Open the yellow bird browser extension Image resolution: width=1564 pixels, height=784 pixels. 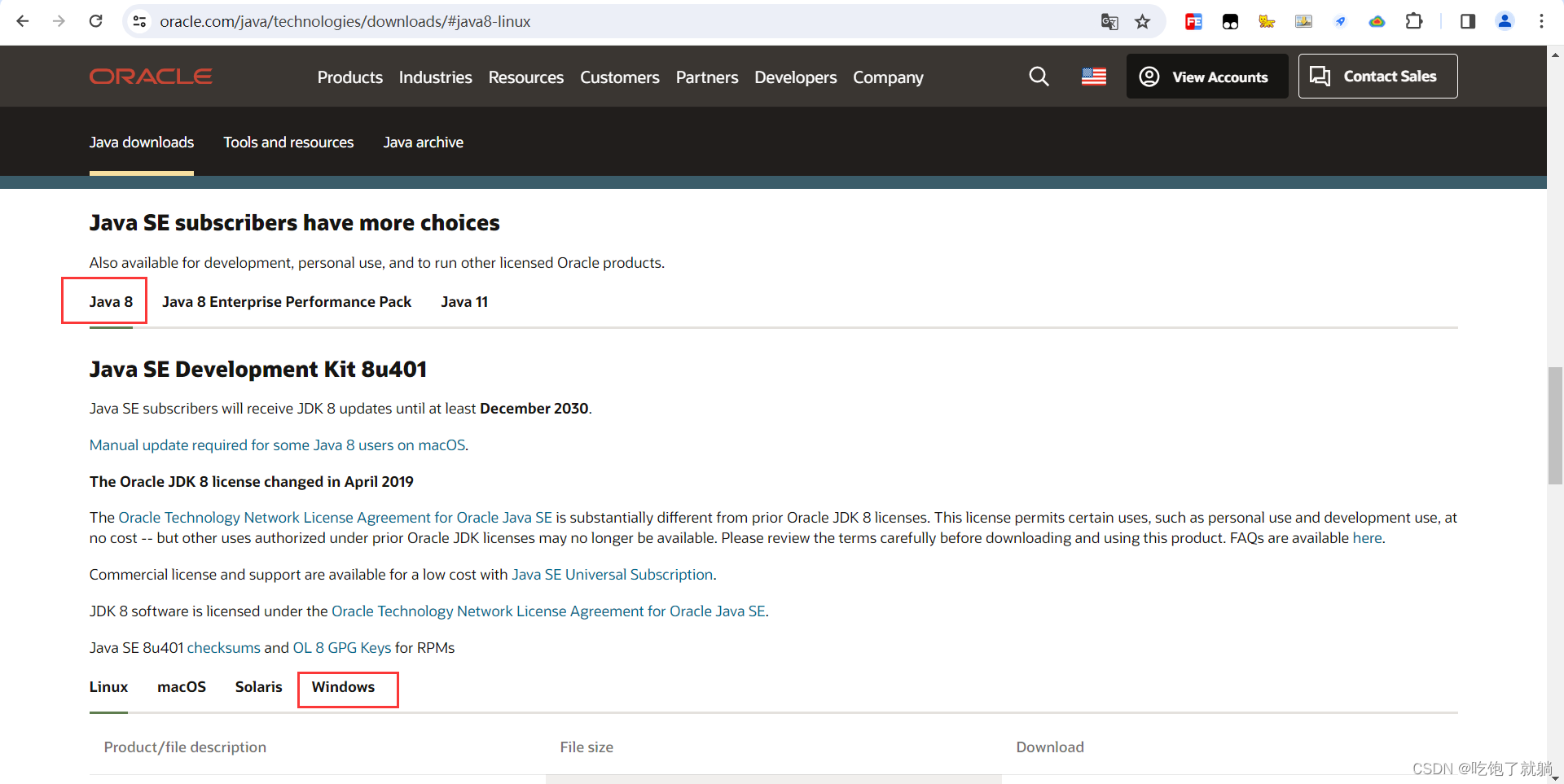[x=1267, y=21]
